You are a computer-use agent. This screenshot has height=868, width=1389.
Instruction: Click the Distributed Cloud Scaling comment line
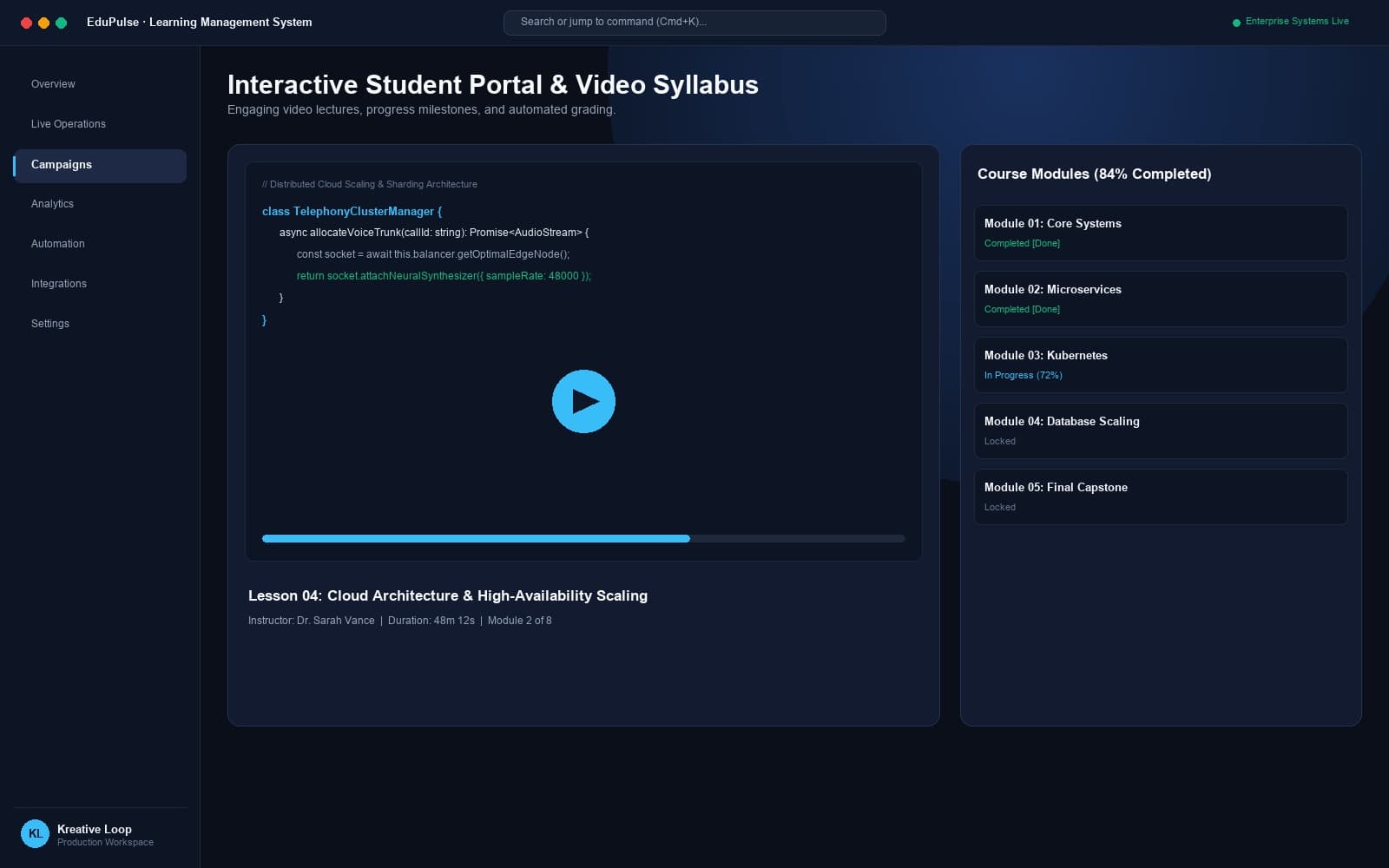coord(370,184)
